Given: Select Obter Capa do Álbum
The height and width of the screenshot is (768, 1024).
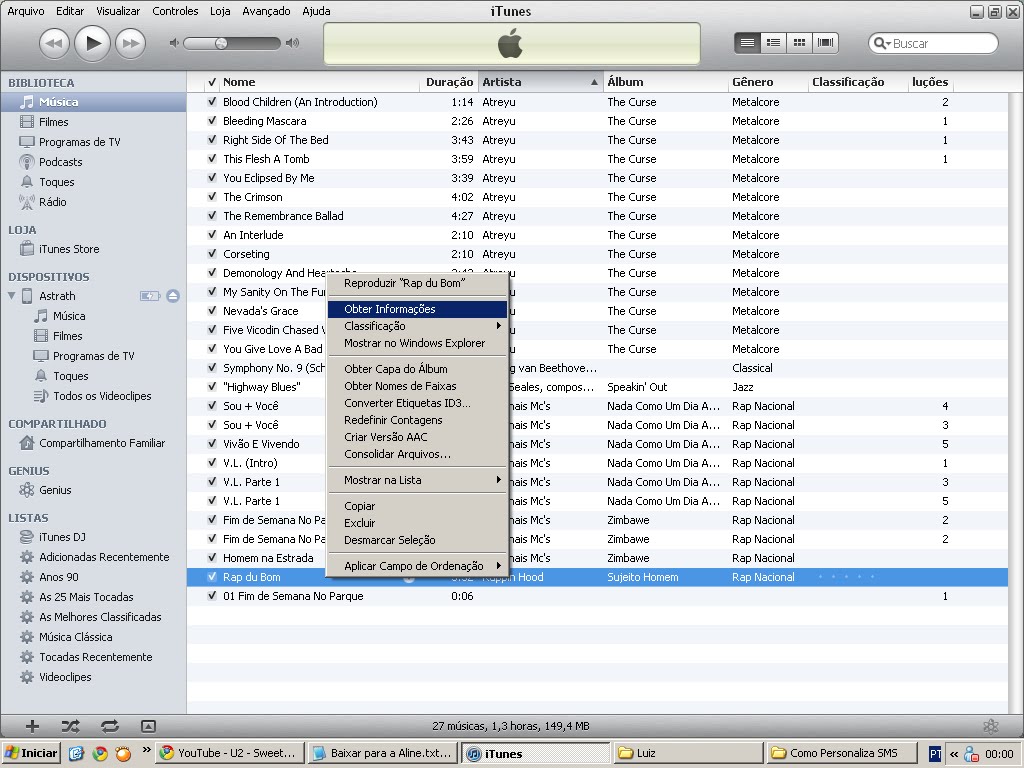Looking at the screenshot, I should 417,369.
